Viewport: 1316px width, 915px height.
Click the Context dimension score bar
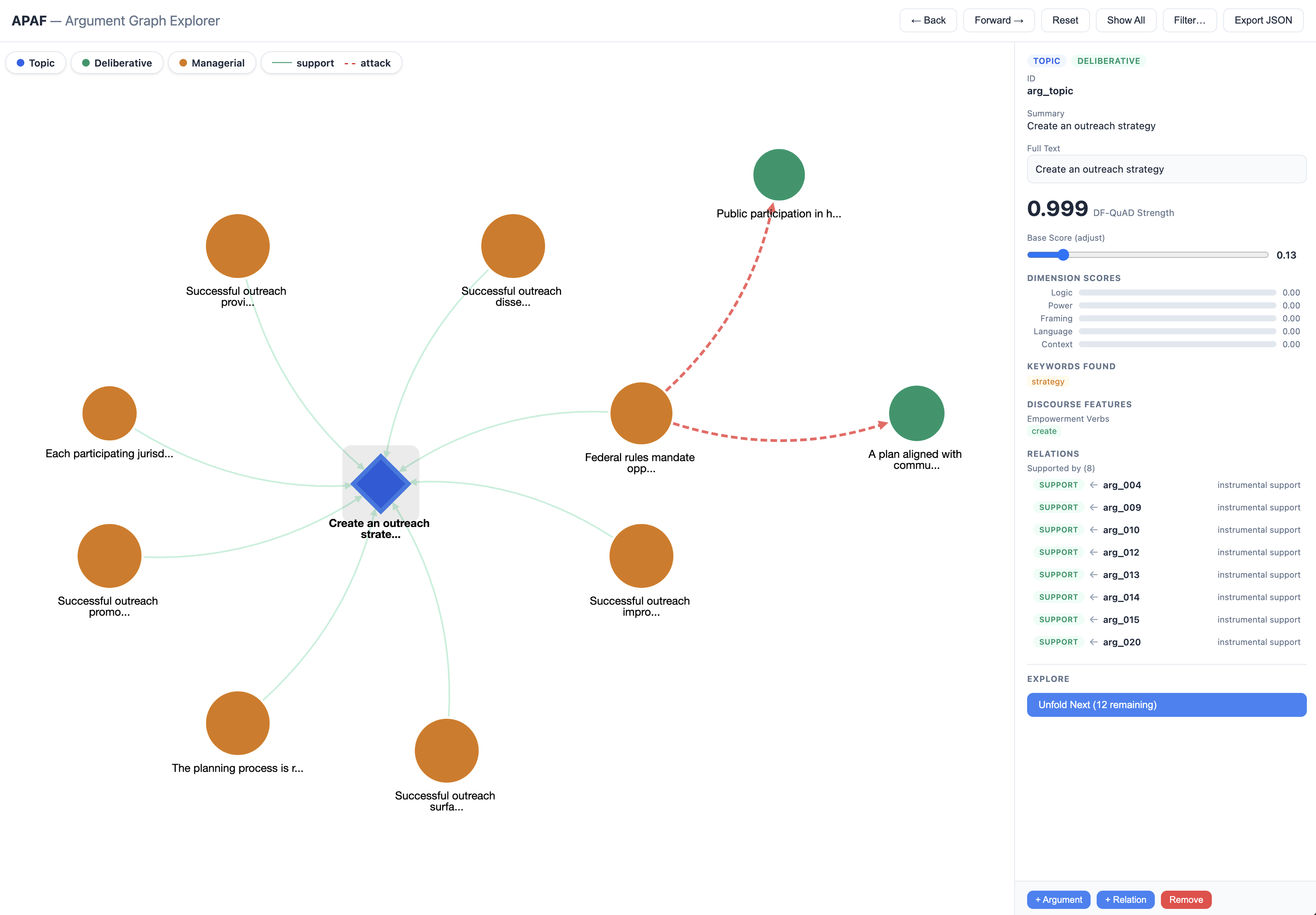click(x=1177, y=344)
